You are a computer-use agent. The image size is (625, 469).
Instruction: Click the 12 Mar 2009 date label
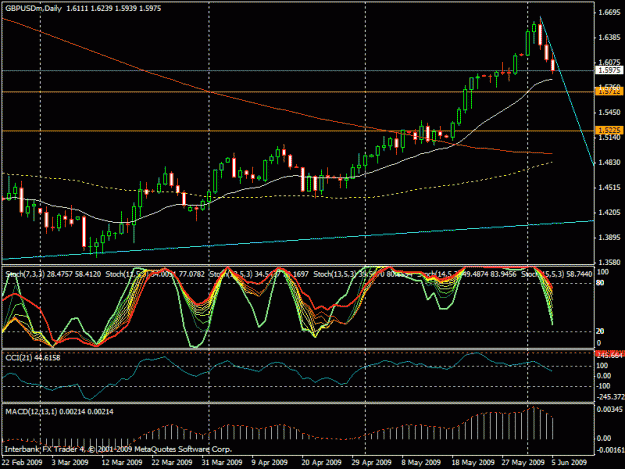(x=122, y=462)
